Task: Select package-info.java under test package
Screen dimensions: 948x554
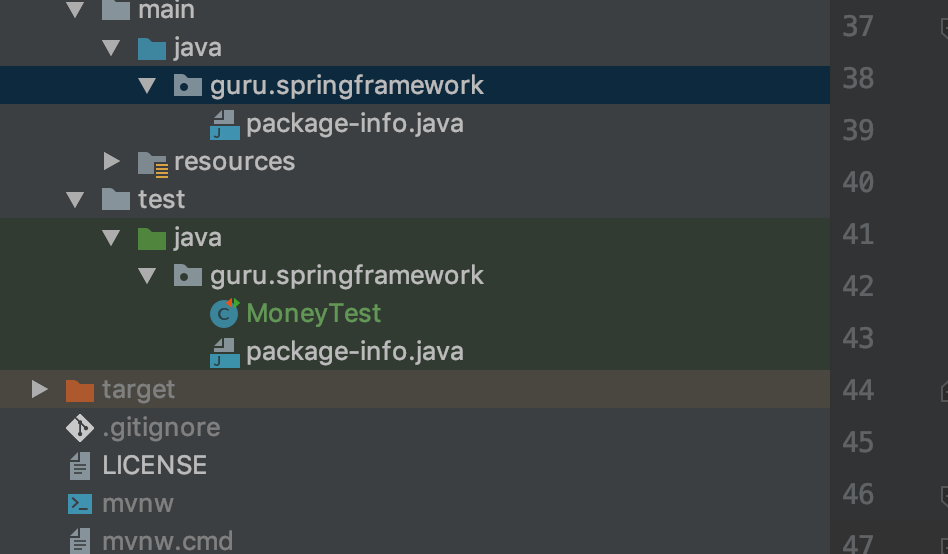Action: pos(354,352)
